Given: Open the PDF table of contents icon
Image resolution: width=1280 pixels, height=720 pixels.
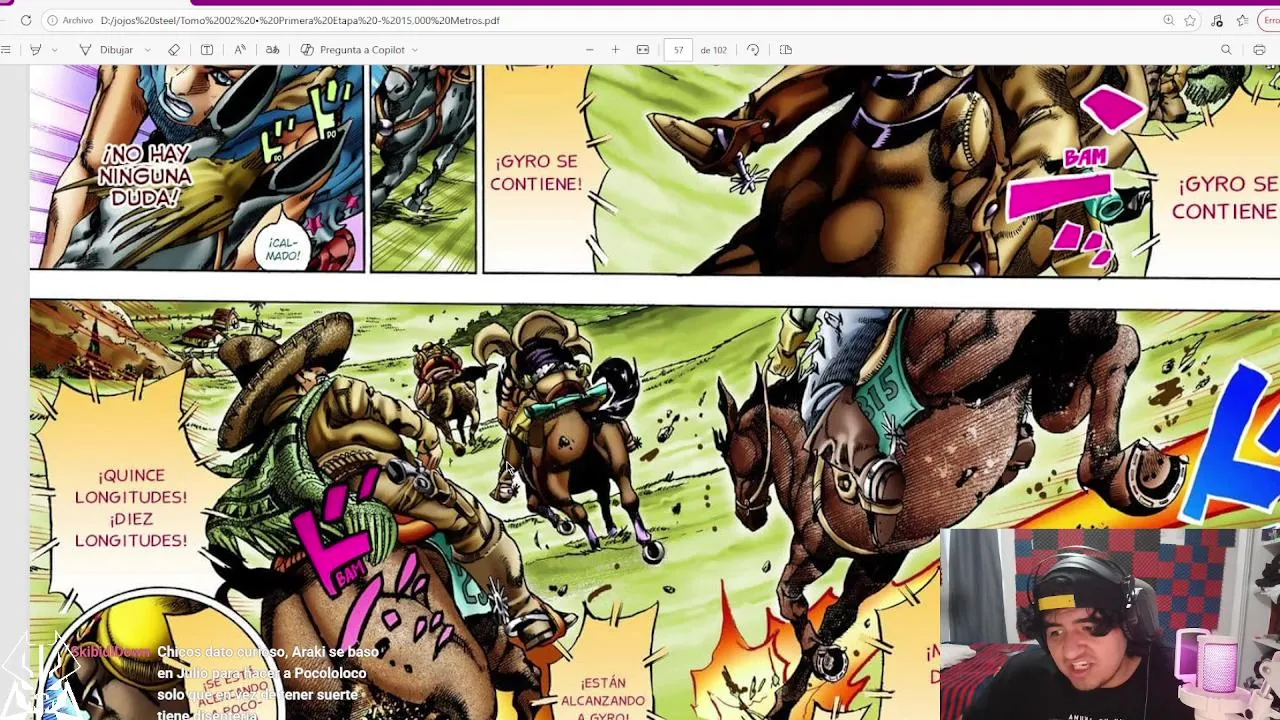Looking at the screenshot, I should [x=6, y=50].
